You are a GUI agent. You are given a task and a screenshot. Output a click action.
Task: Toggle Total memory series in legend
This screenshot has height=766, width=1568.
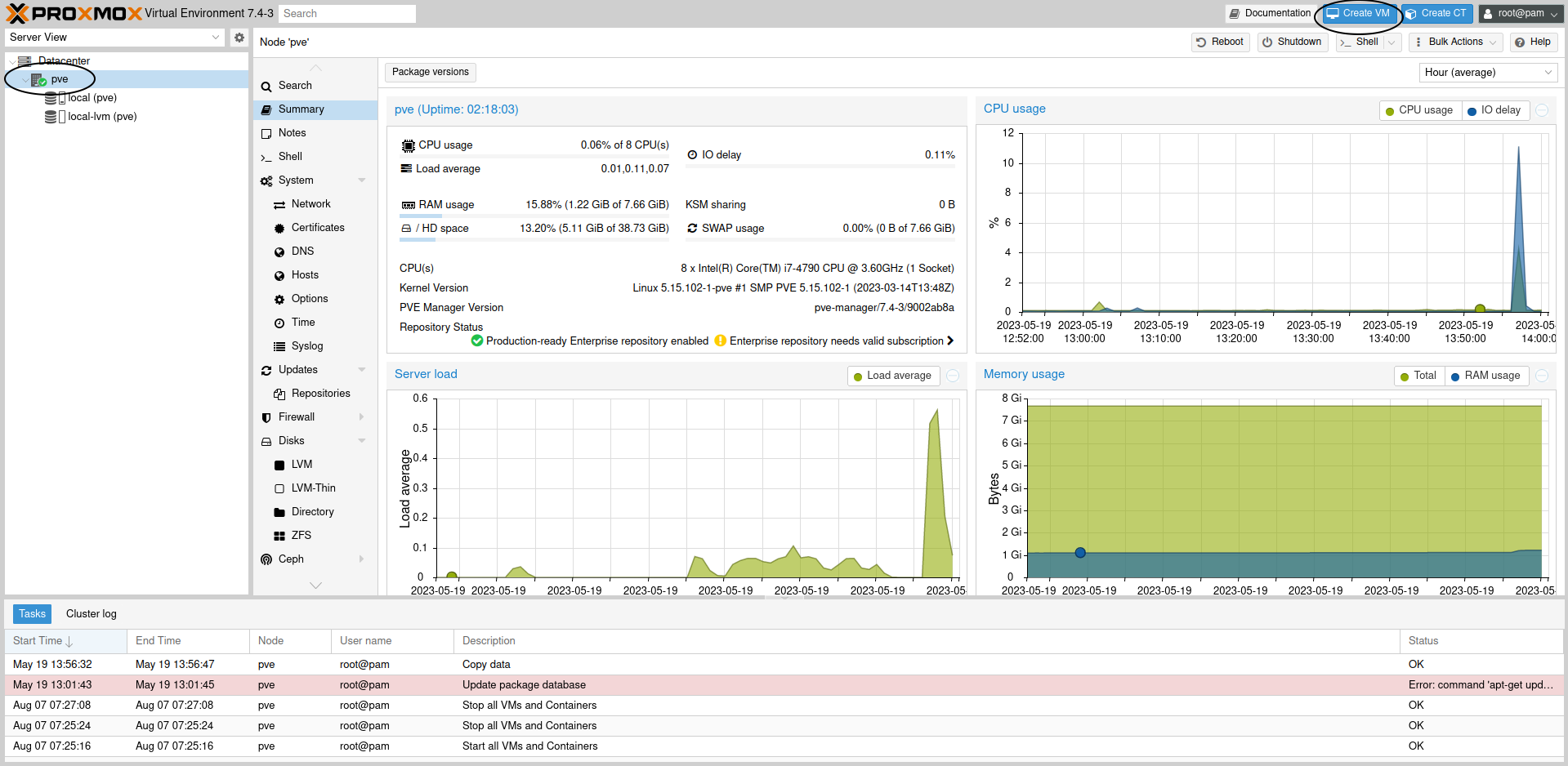tap(1418, 376)
